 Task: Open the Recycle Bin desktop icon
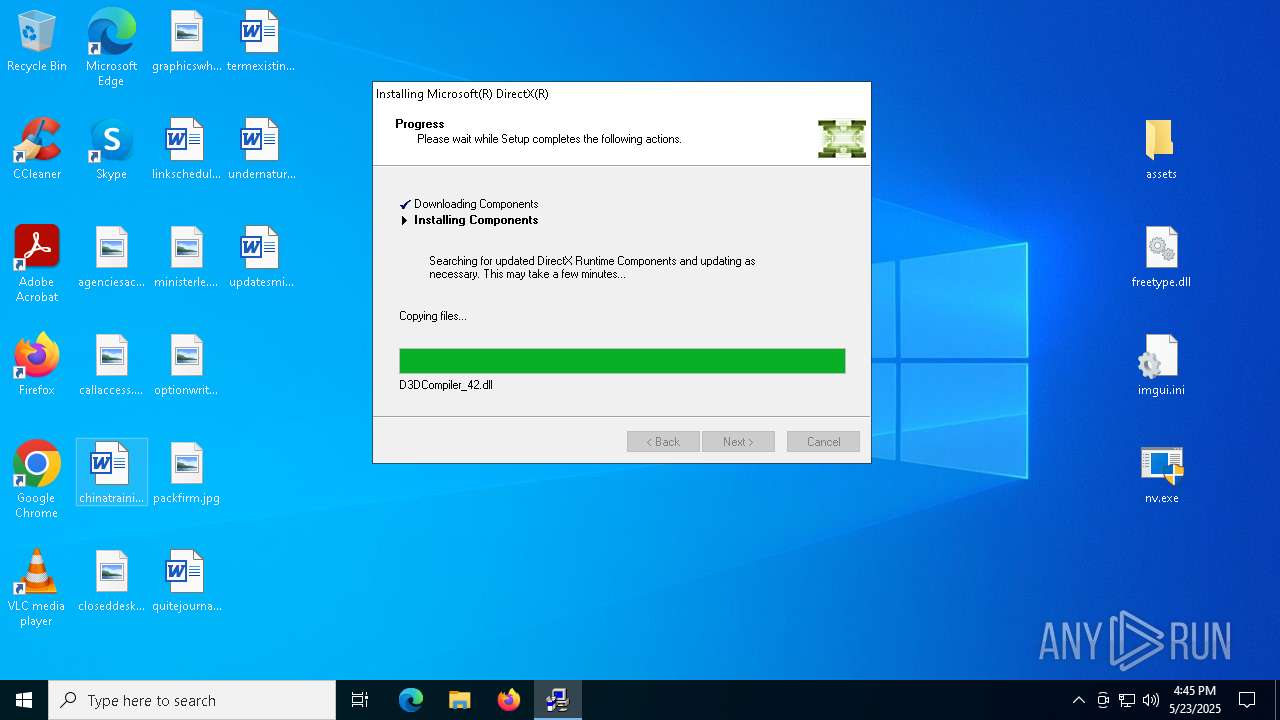point(37,42)
